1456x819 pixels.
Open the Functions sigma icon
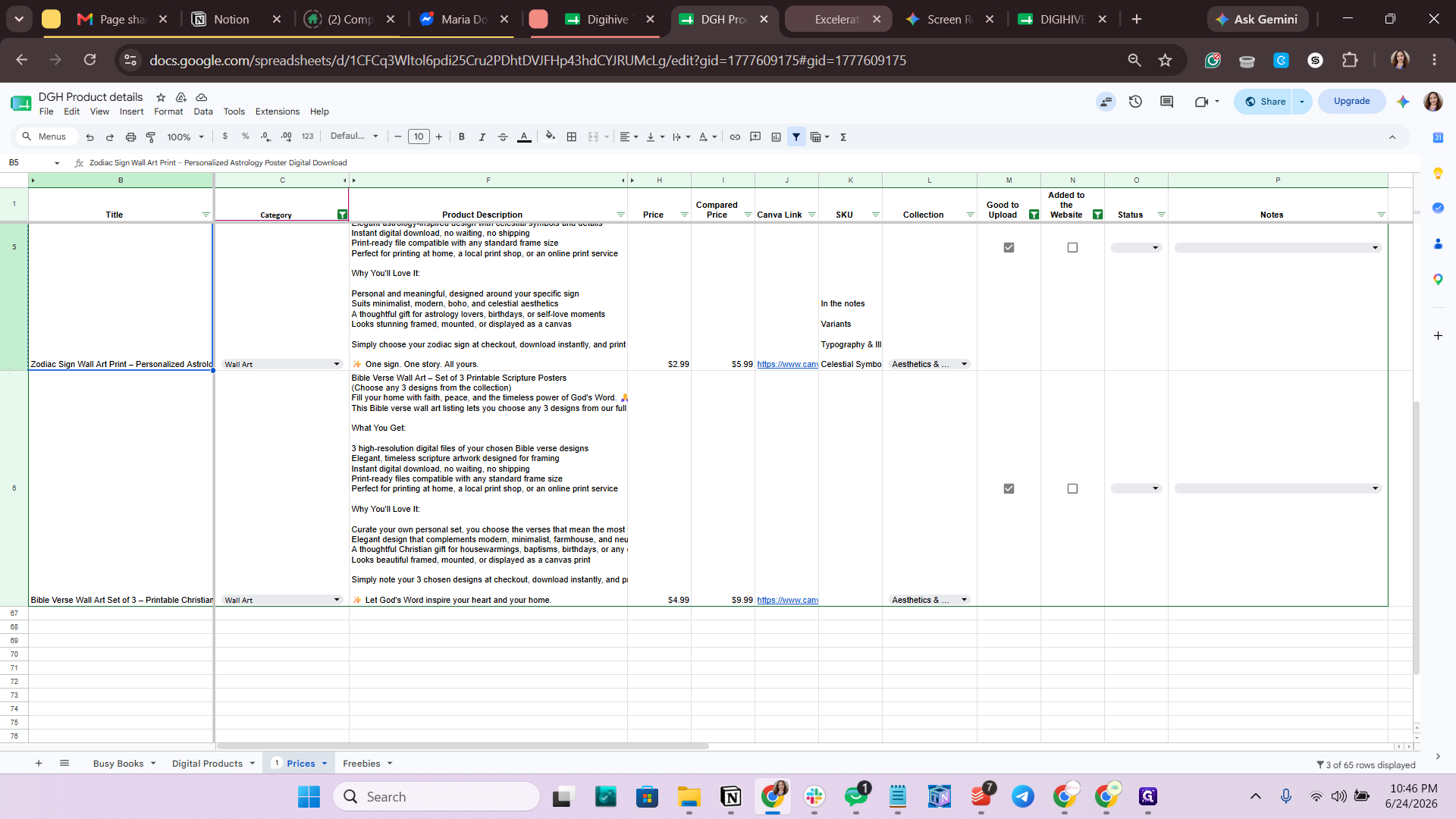[843, 136]
